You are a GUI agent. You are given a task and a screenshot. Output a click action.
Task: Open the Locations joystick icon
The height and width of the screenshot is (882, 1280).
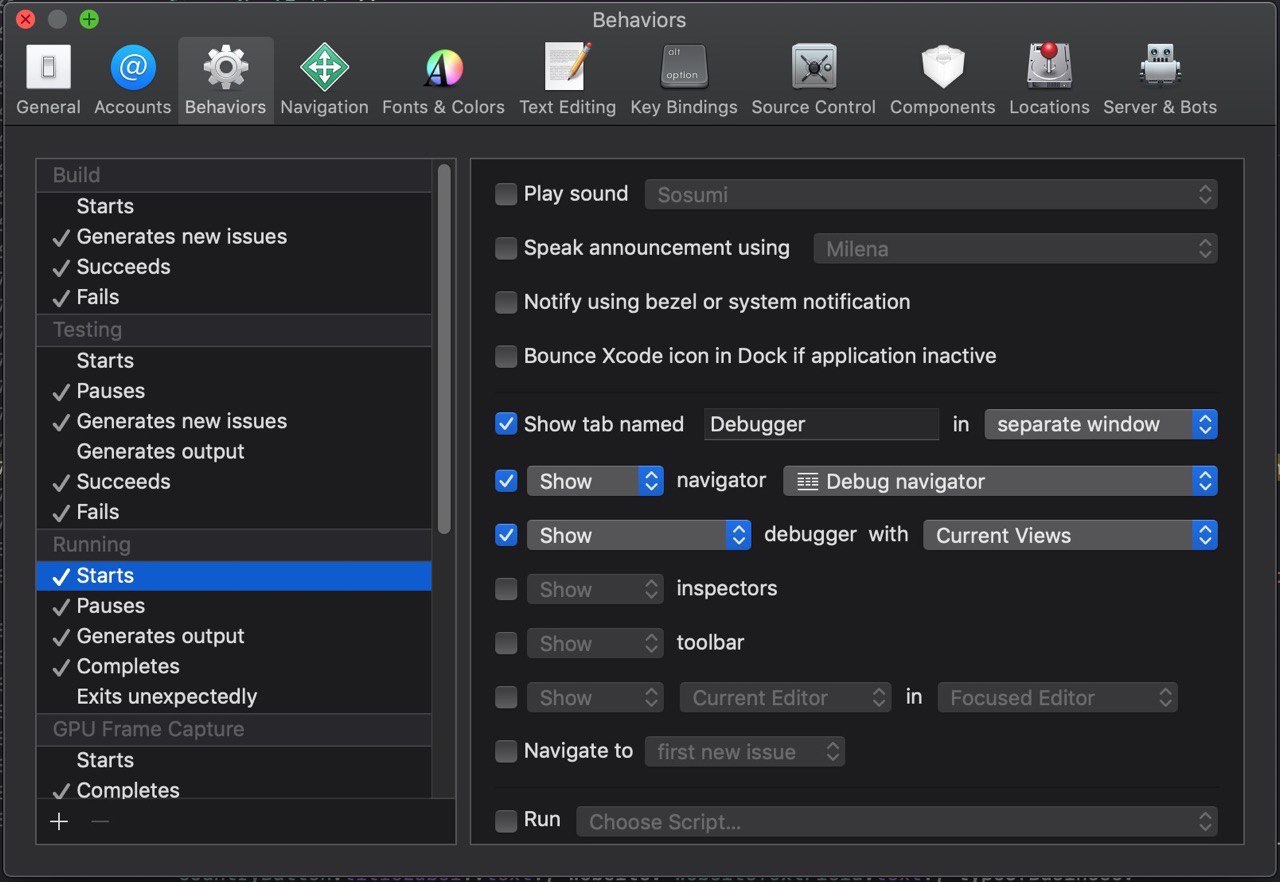coord(1049,66)
